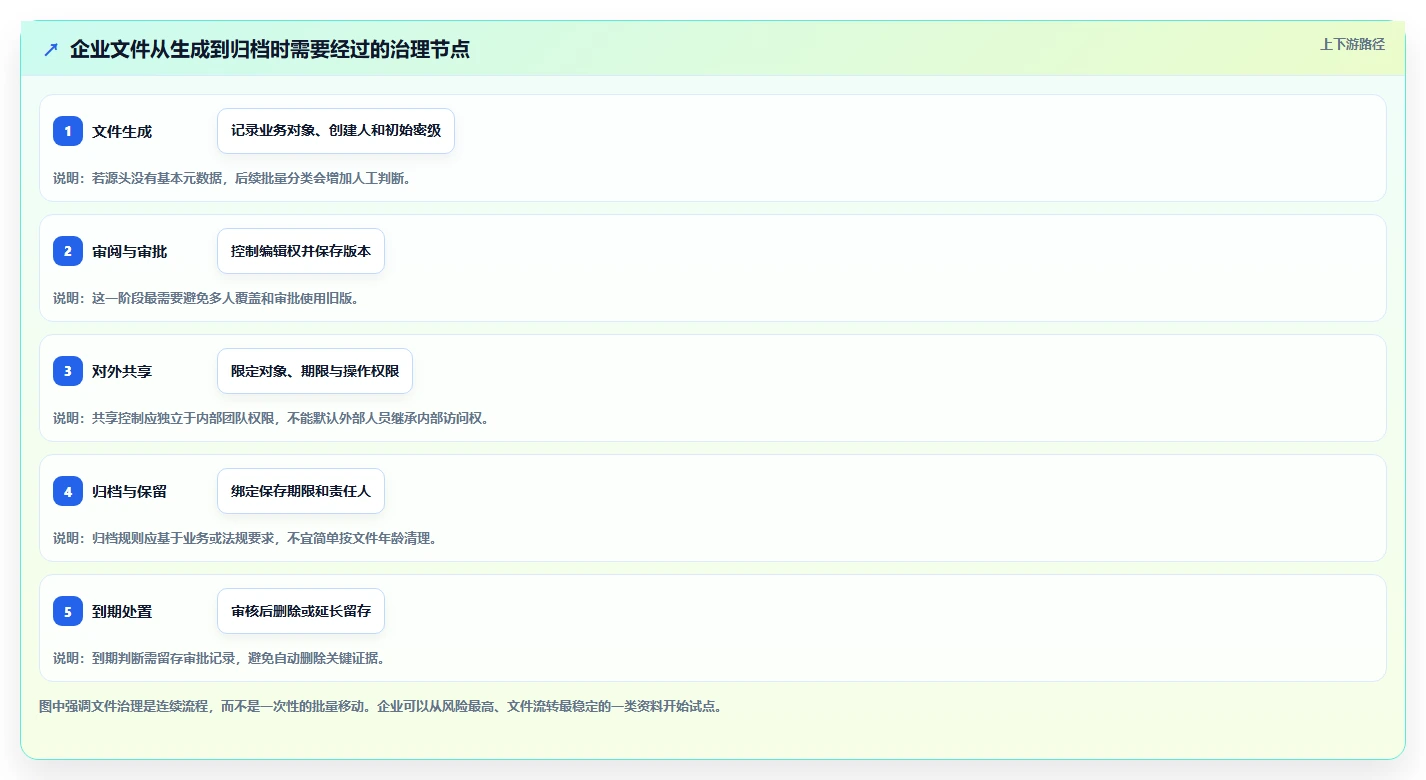Click the note about 避免多人覆盖和审批使用旧版
This screenshot has width=1426, height=780.
pyautogui.click(x=206, y=298)
